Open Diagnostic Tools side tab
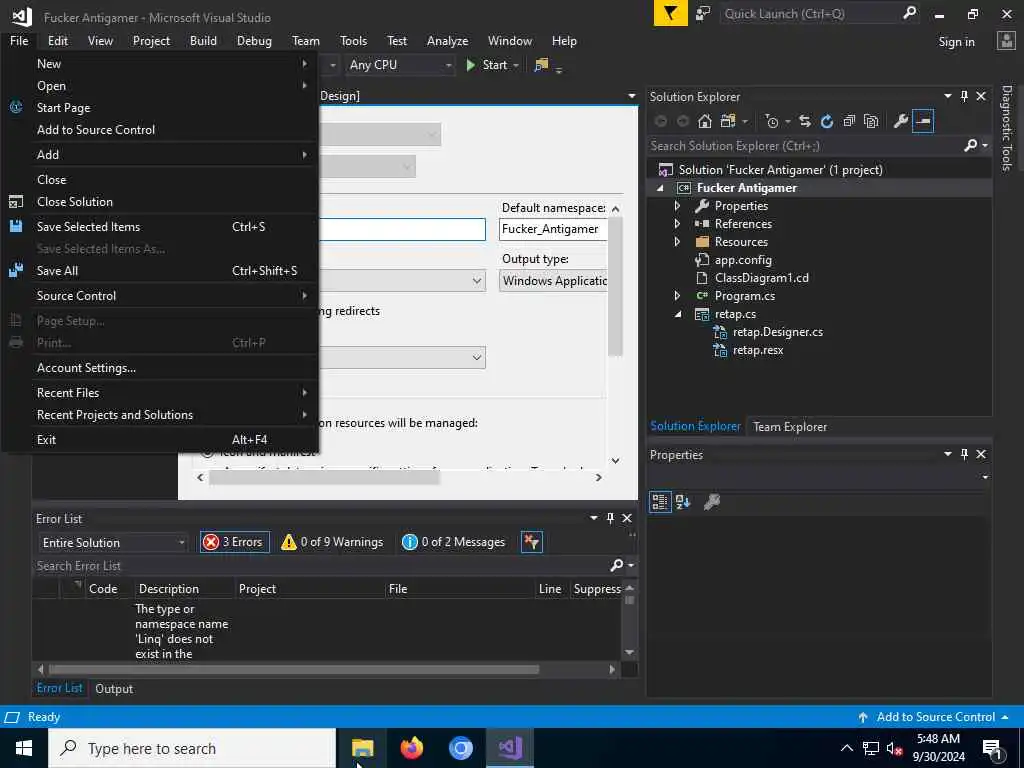 tap(1007, 128)
